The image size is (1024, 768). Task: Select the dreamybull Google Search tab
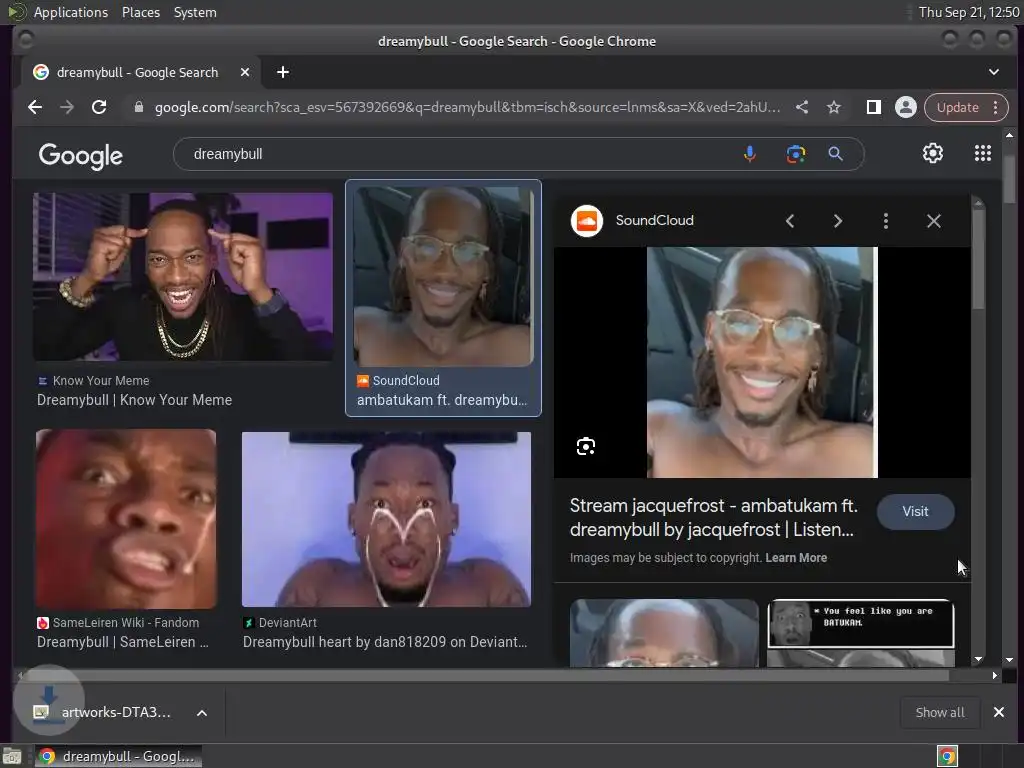click(139, 72)
